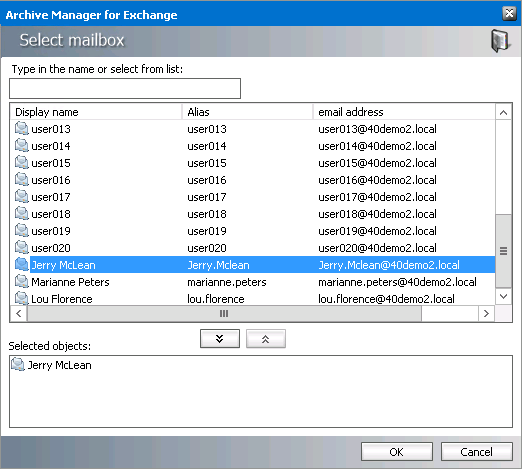Click the mailbox icon next to Lou Florence

pyautogui.click(x=22, y=298)
